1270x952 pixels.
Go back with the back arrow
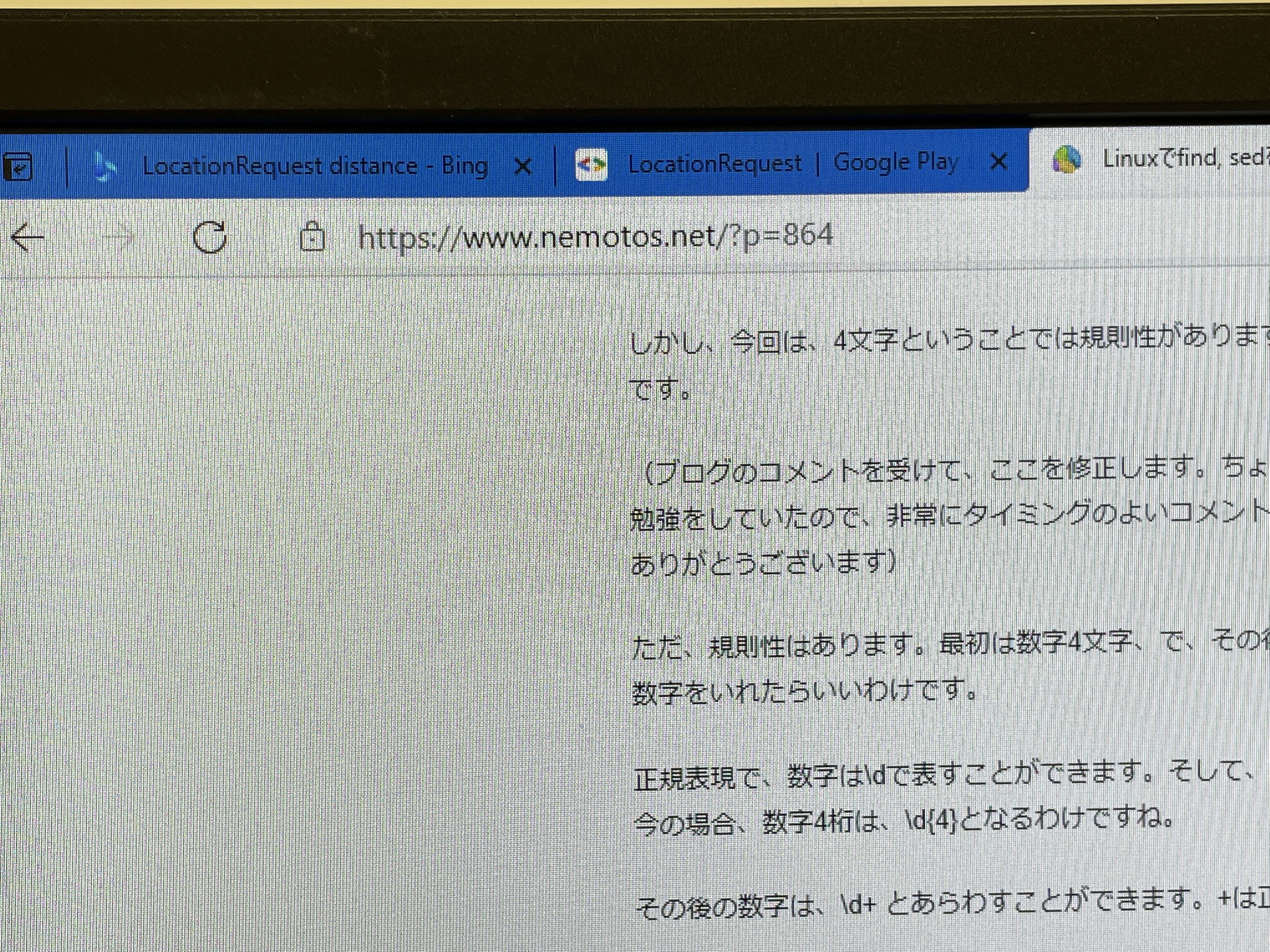coord(27,238)
